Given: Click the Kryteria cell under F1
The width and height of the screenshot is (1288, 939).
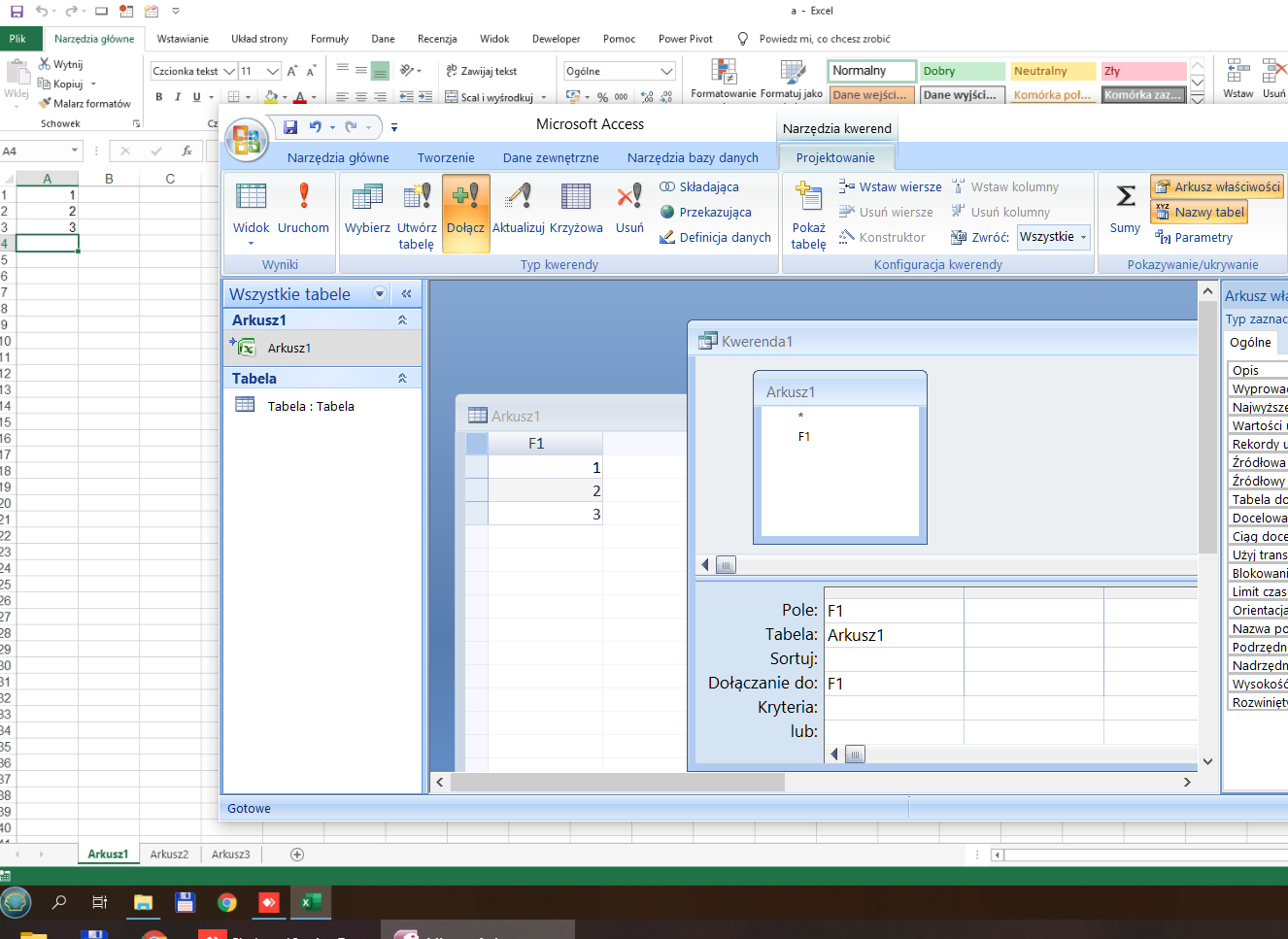Looking at the screenshot, I should coord(894,707).
